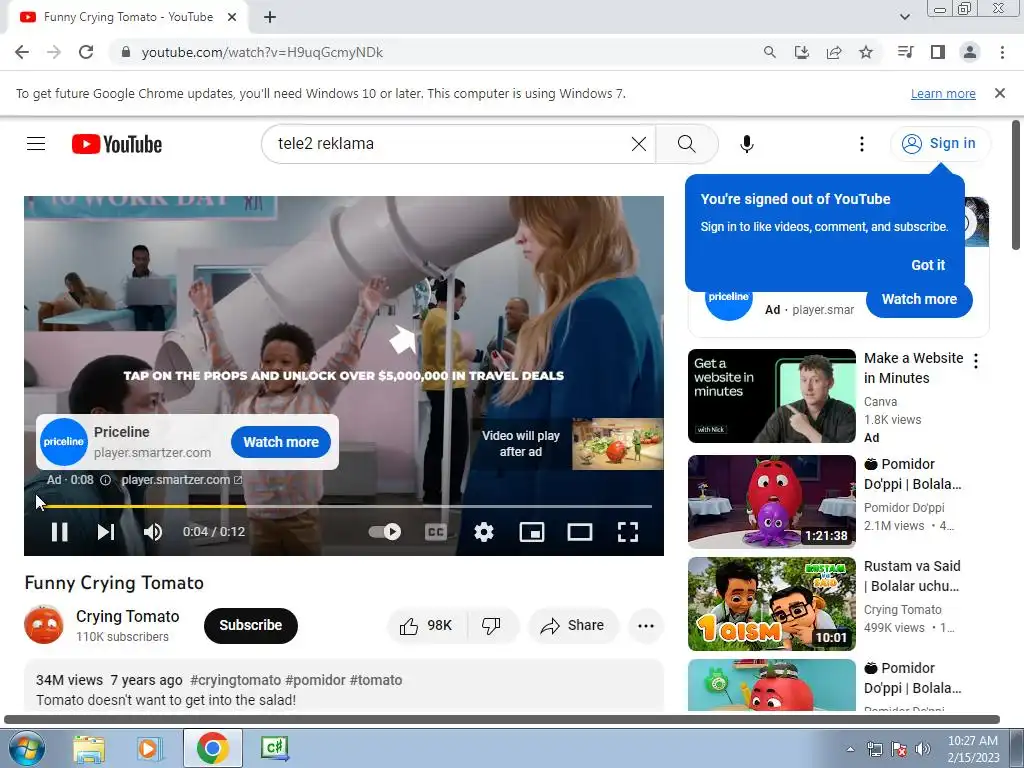Pause the video playback

[x=59, y=532]
